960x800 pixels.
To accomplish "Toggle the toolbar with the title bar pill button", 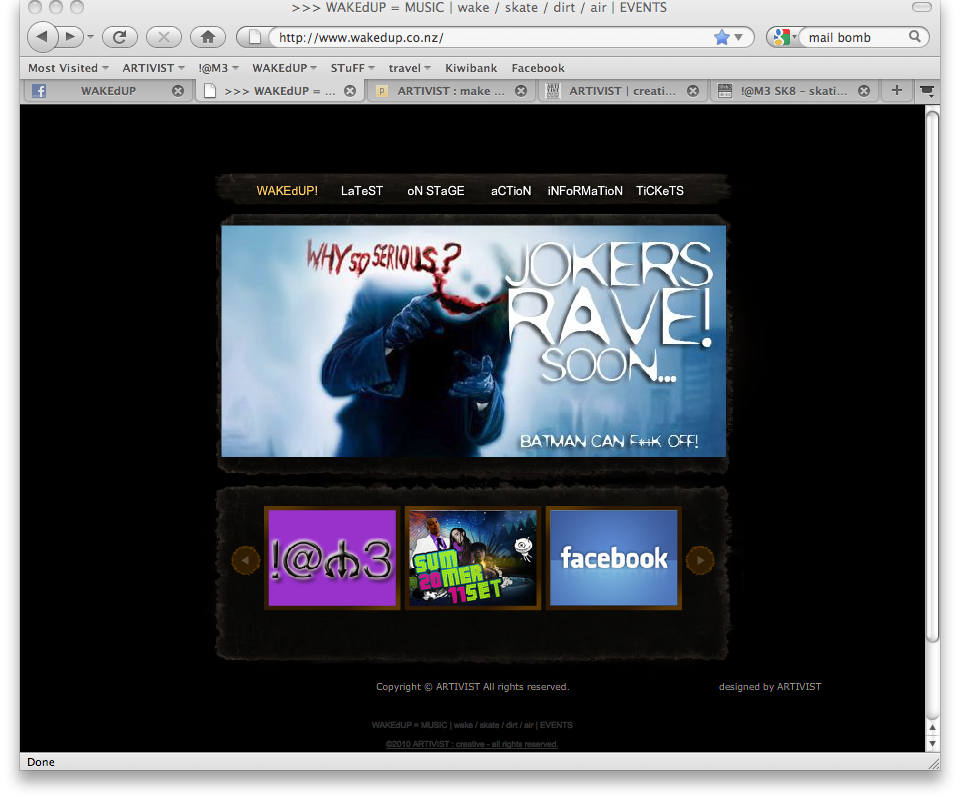I will (921, 7).
